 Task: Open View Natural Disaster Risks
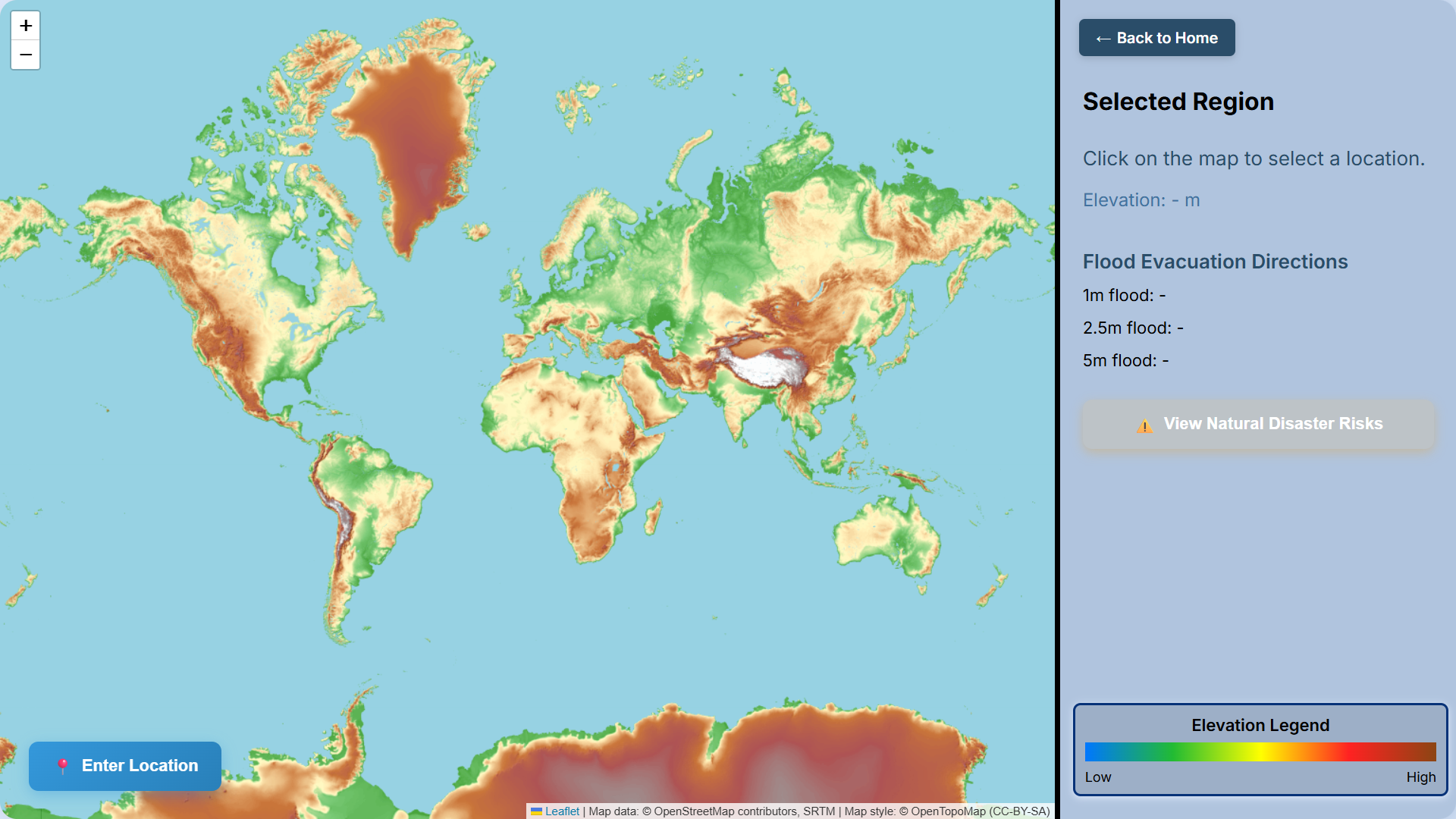point(1259,424)
